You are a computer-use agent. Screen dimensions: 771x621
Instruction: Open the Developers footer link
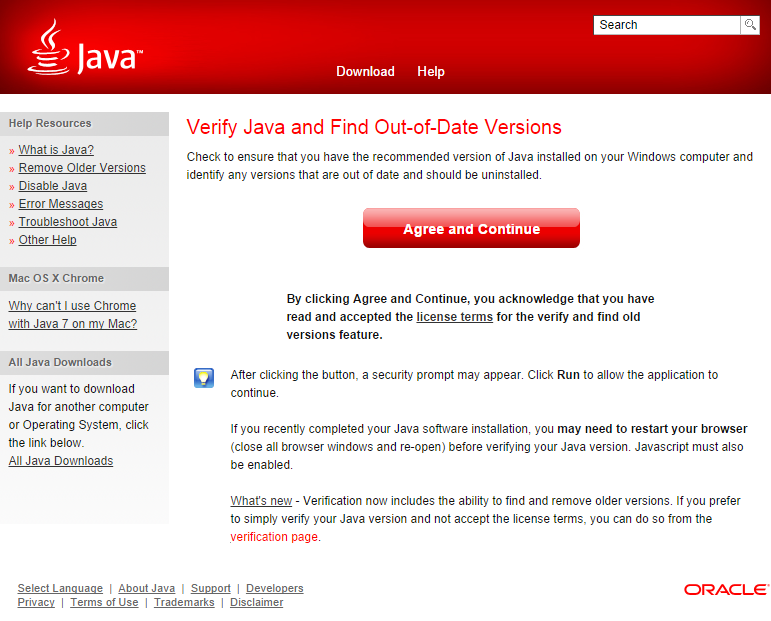click(x=274, y=588)
